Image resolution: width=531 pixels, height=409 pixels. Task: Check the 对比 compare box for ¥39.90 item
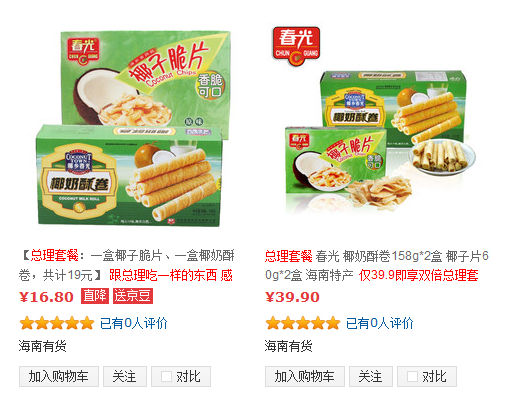point(412,376)
